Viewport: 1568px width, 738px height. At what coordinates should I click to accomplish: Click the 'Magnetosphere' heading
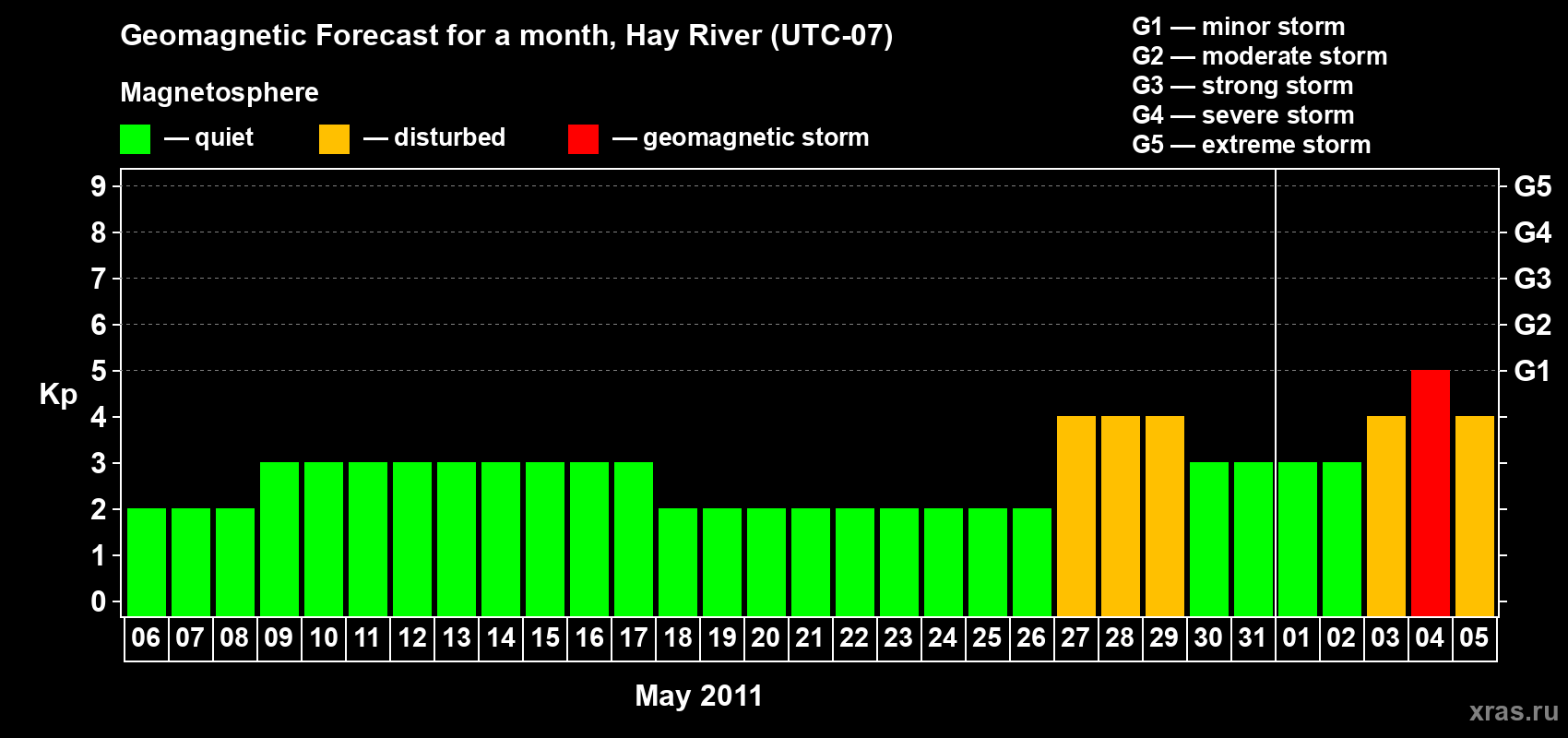pyautogui.click(x=220, y=92)
